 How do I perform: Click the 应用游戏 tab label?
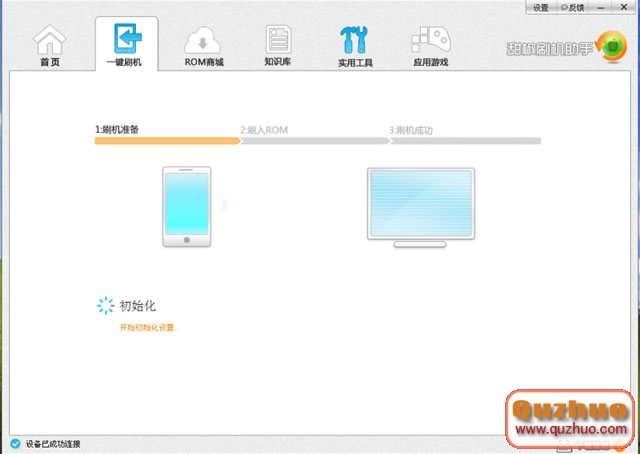click(x=431, y=62)
